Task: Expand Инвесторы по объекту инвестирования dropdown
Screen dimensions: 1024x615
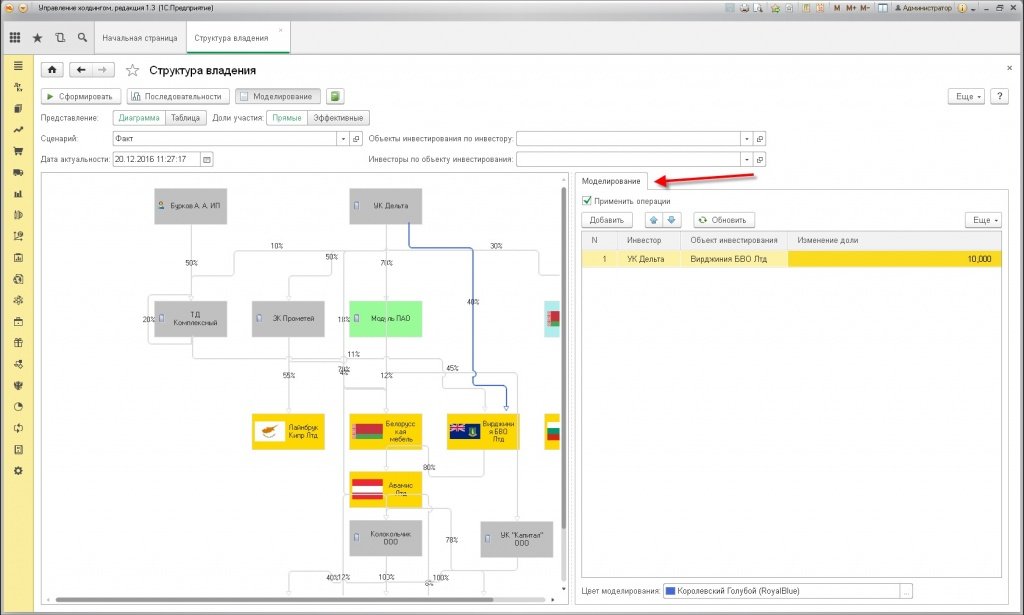Action: 746,159
